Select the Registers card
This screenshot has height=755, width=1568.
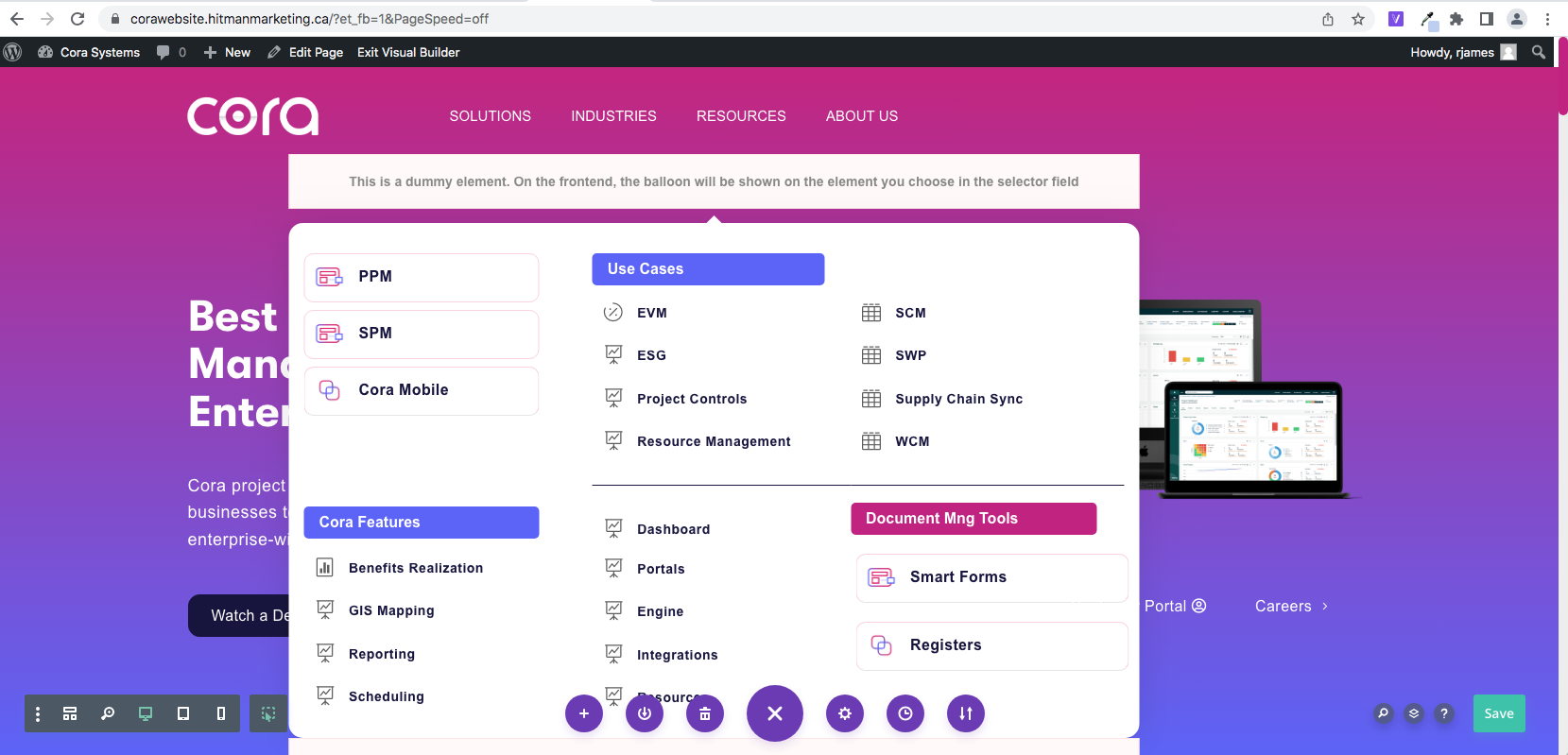[991, 645]
